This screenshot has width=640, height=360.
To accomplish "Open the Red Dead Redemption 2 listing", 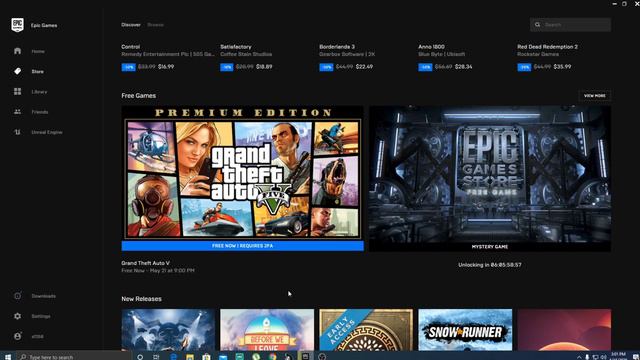I will click(x=547, y=47).
